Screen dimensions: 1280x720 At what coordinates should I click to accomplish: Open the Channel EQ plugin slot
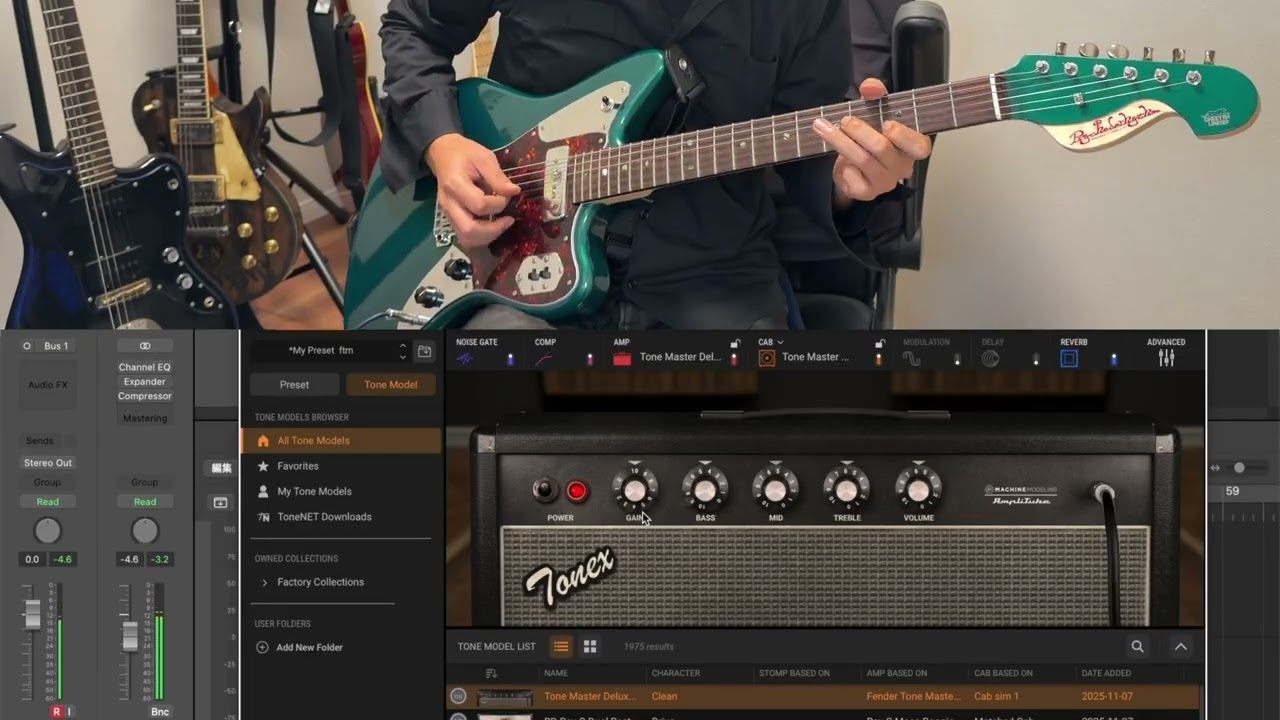[145, 367]
